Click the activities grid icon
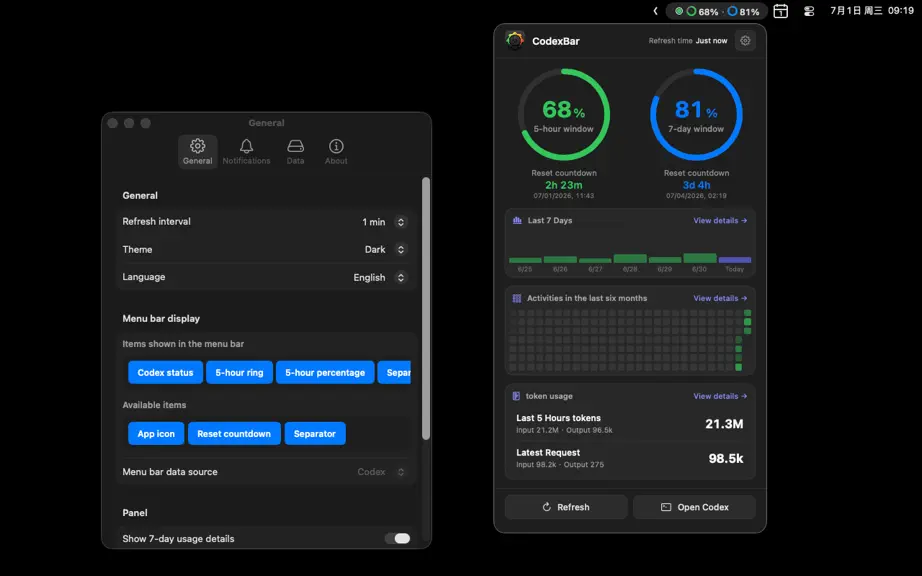Screen dimensions: 922x576 coord(517,298)
